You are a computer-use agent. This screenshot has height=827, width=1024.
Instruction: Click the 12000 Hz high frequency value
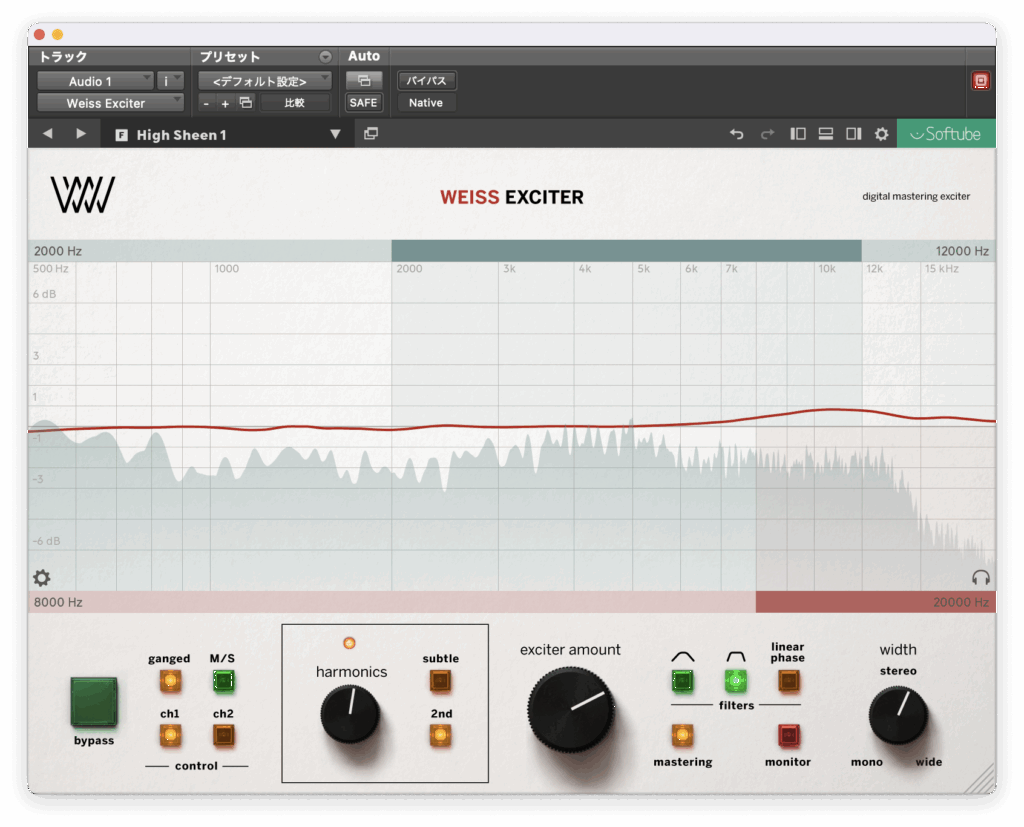pyautogui.click(x=962, y=251)
